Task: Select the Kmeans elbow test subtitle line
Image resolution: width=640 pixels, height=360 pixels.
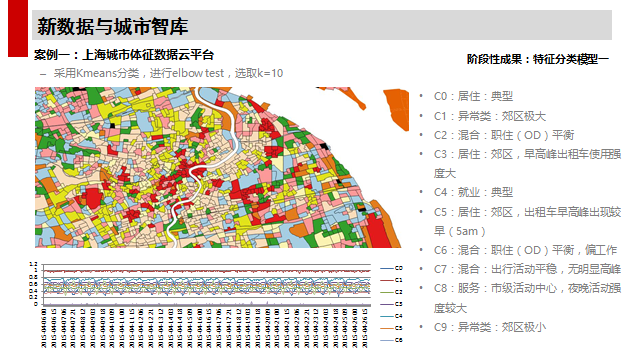Action: pos(162,73)
